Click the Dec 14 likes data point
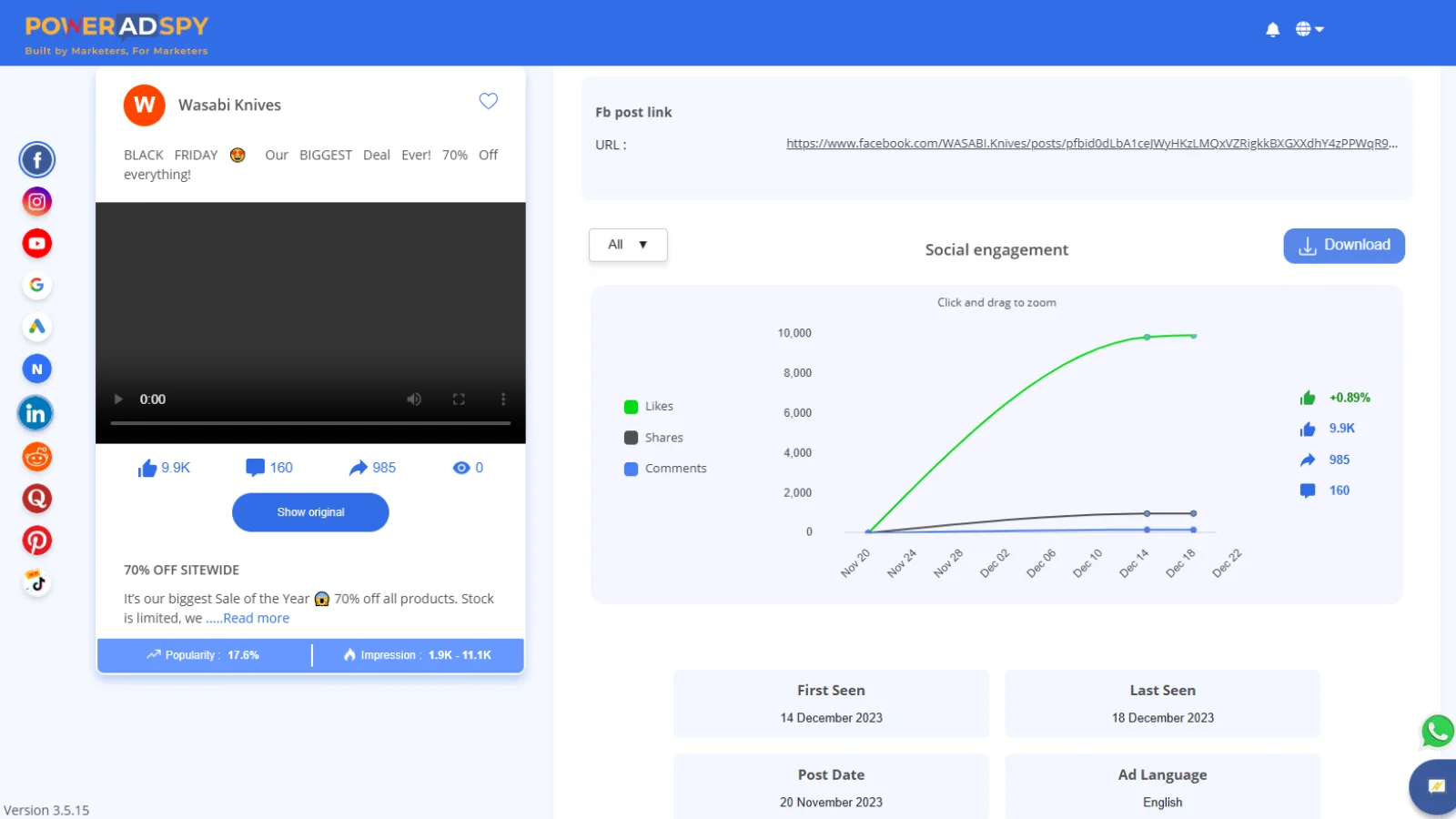 point(1148,338)
